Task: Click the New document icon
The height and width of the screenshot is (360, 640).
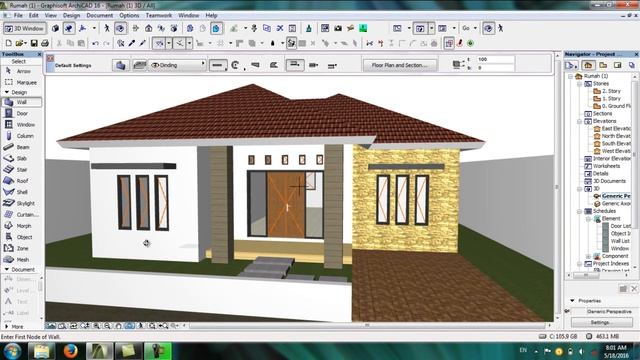Action: tap(8, 43)
